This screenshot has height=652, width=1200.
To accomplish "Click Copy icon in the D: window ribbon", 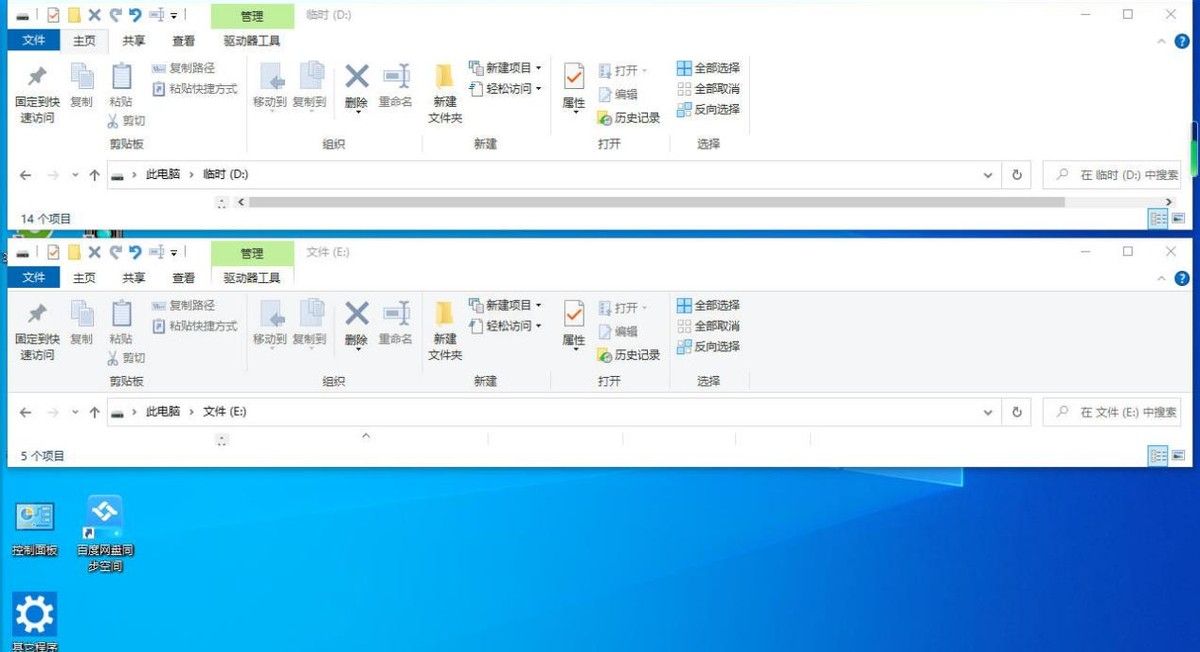I will [x=81, y=86].
